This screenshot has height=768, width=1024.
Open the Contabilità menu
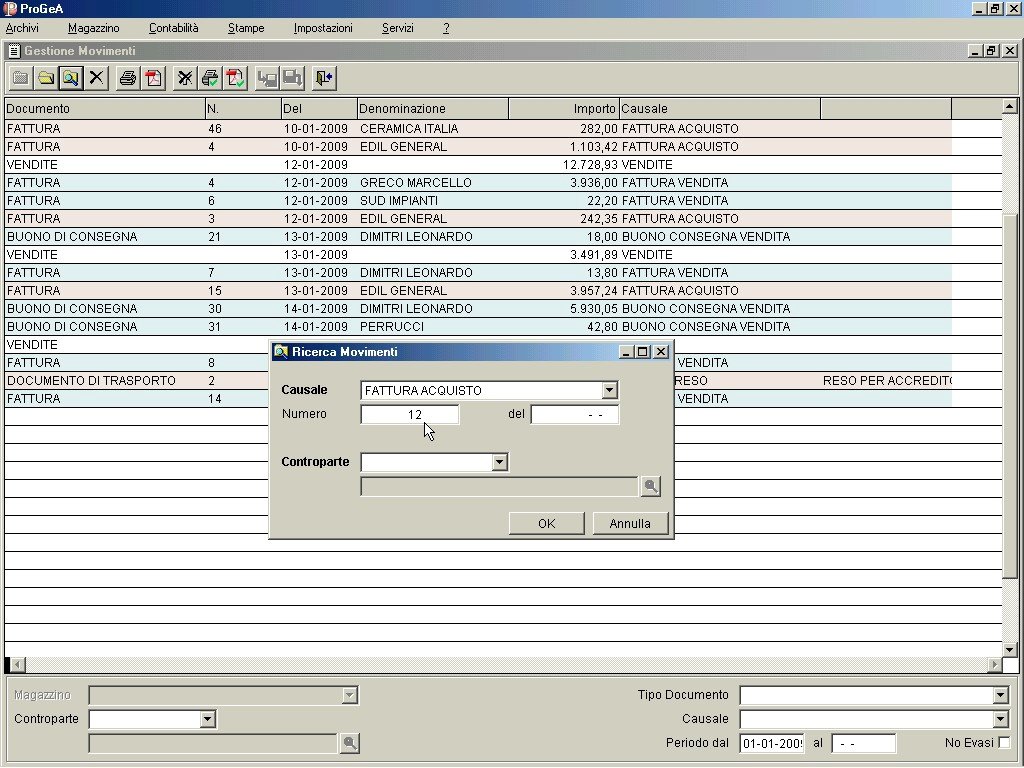pyautogui.click(x=174, y=28)
